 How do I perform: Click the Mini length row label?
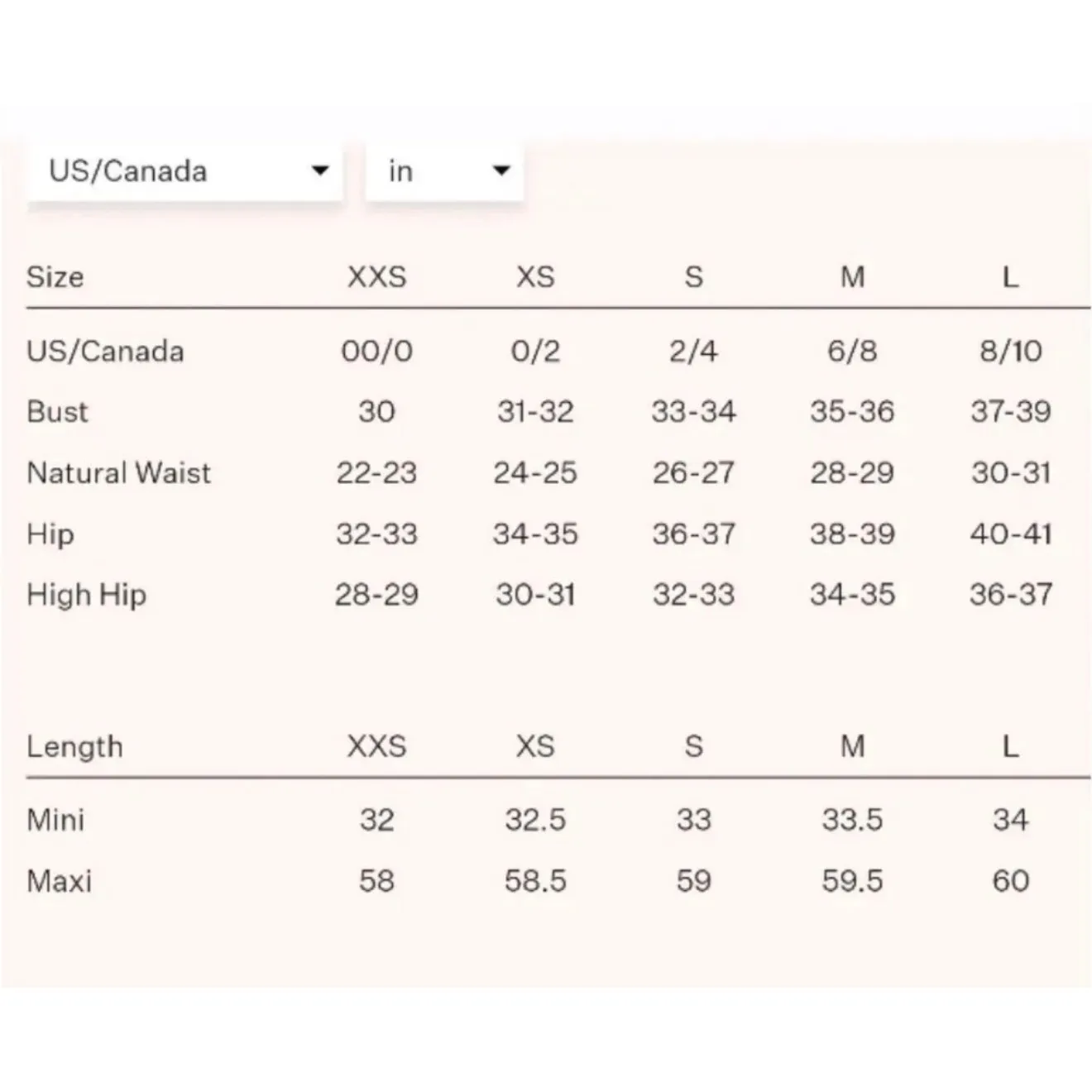(x=55, y=820)
